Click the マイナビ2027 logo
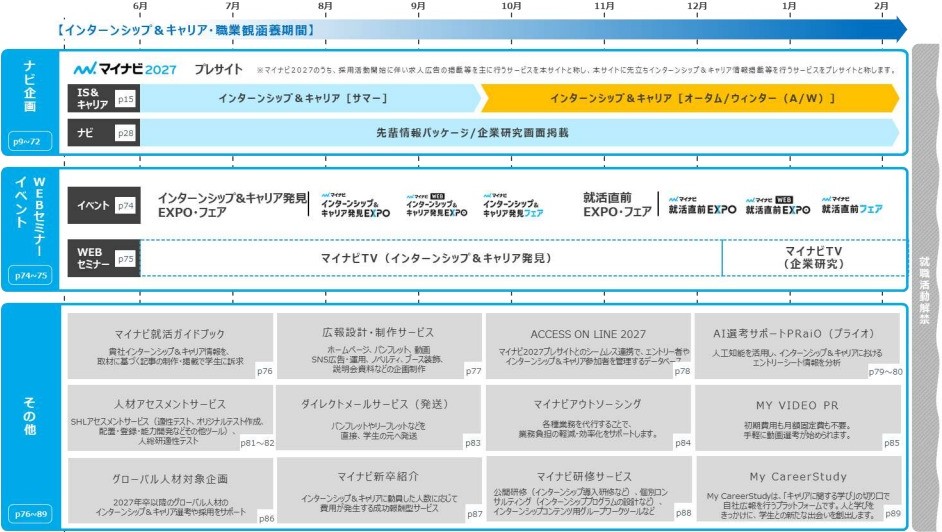 (x=125, y=69)
